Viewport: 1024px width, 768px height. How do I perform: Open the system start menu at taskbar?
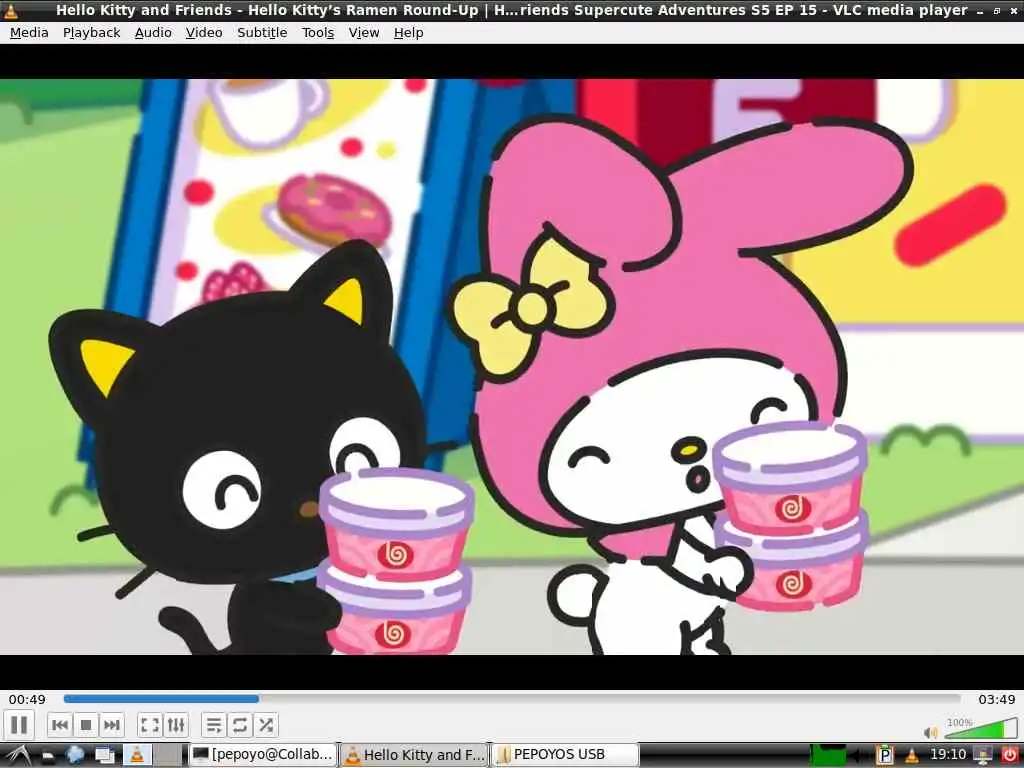[x=16, y=755]
